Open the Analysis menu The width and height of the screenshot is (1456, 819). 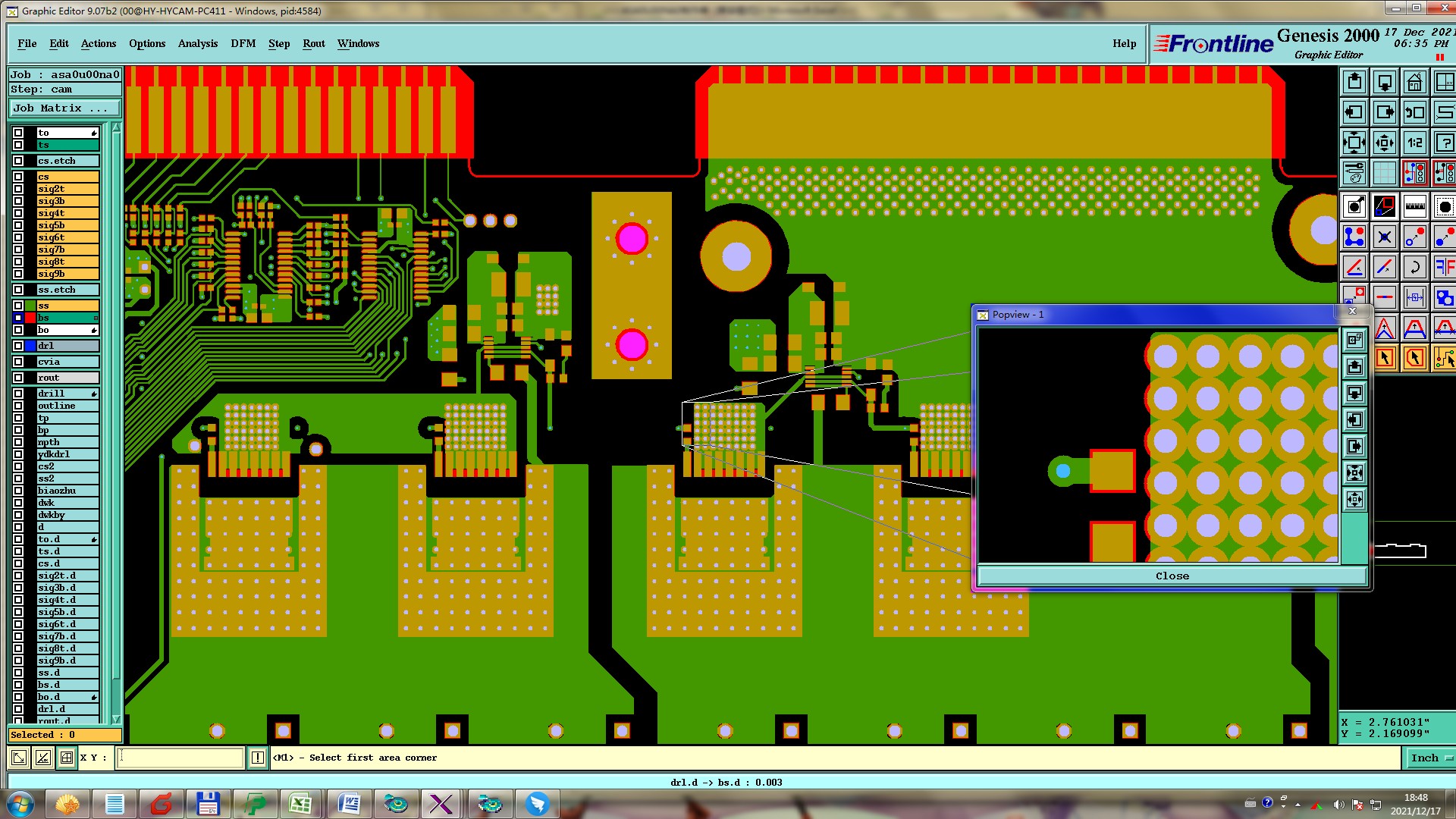click(x=197, y=43)
